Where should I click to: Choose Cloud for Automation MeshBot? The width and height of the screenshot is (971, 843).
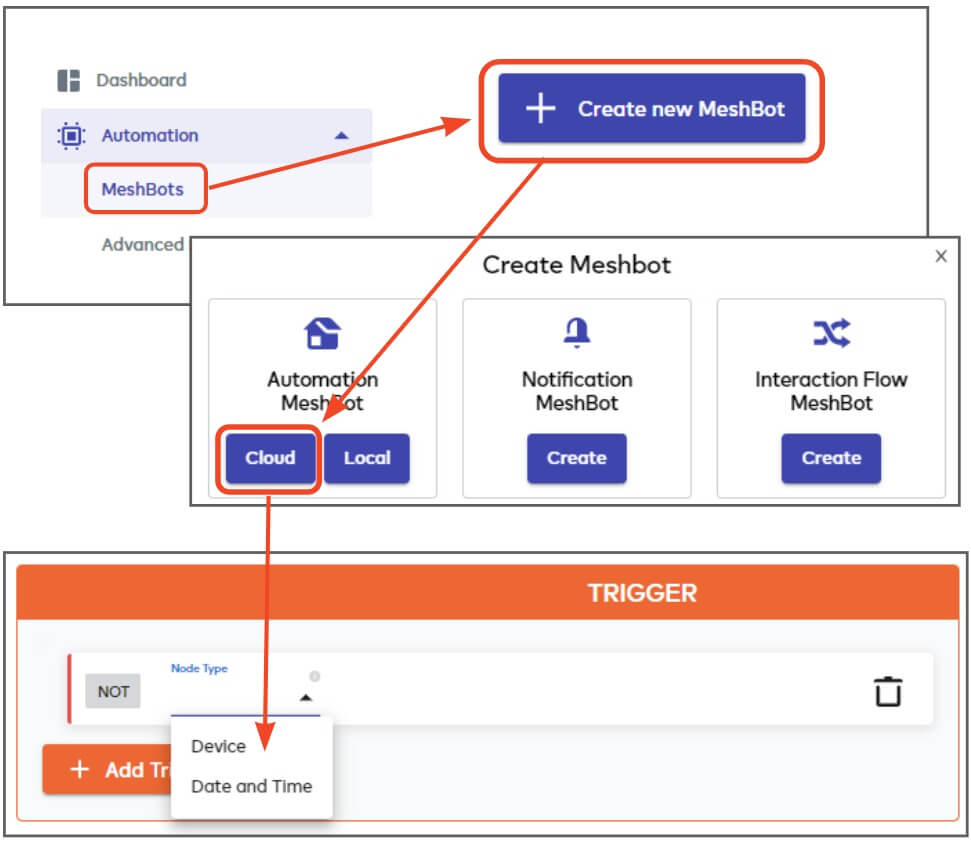270,458
